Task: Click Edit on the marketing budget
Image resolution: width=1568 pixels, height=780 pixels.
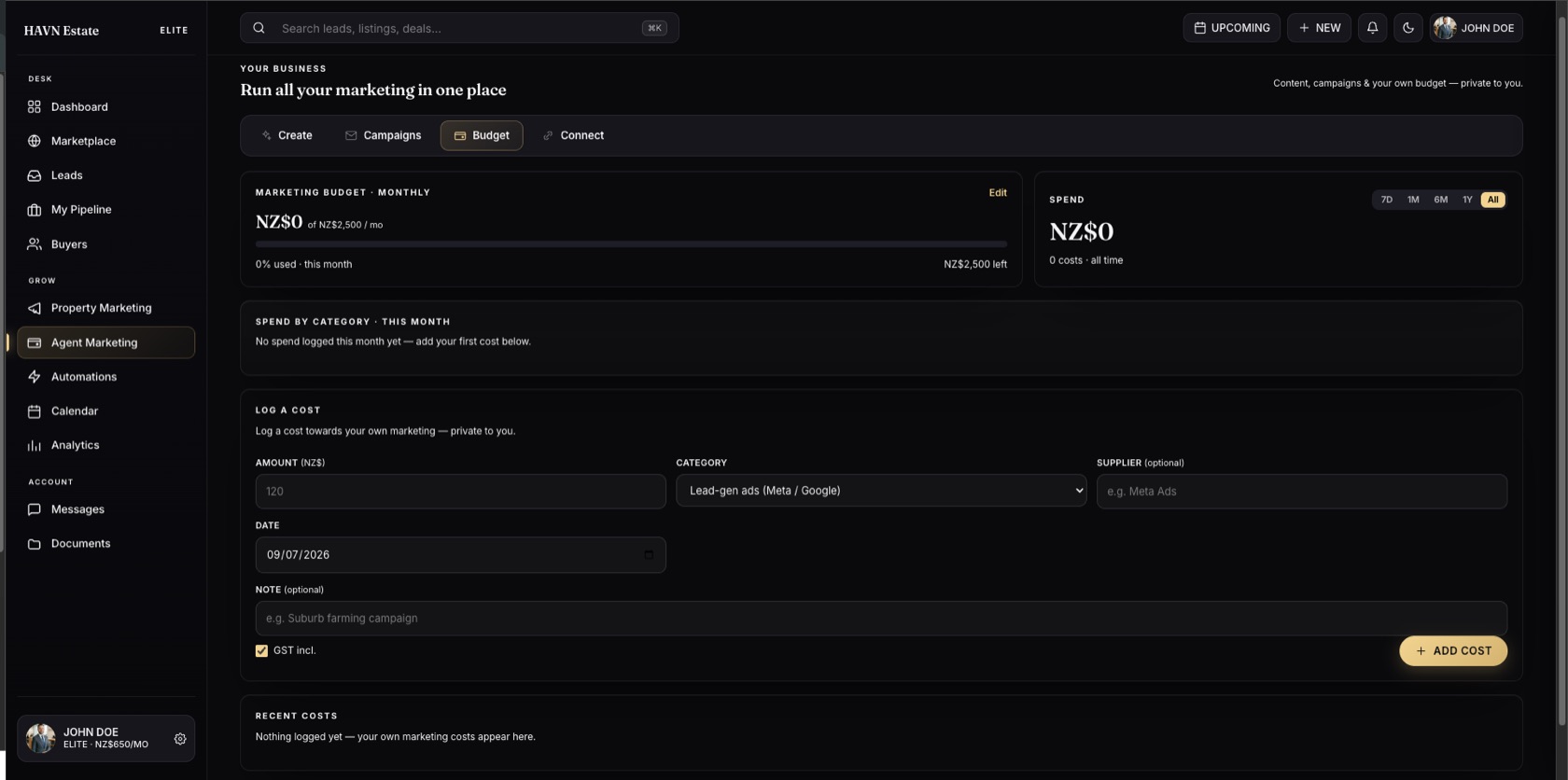Action: [998, 193]
